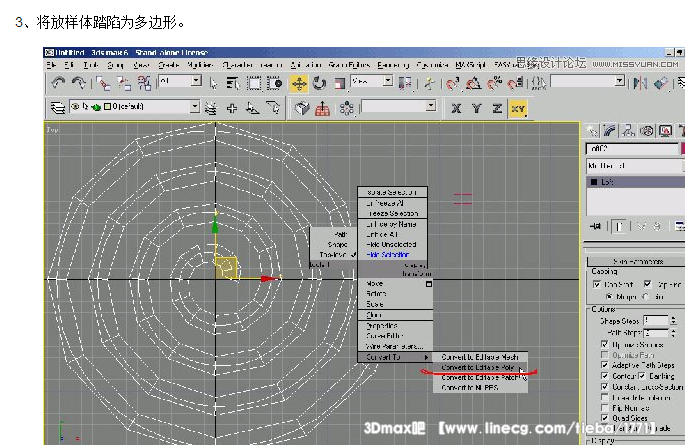Open the reference coordinate system View dropdown
Screen dimensions: 685x445
point(387,81)
